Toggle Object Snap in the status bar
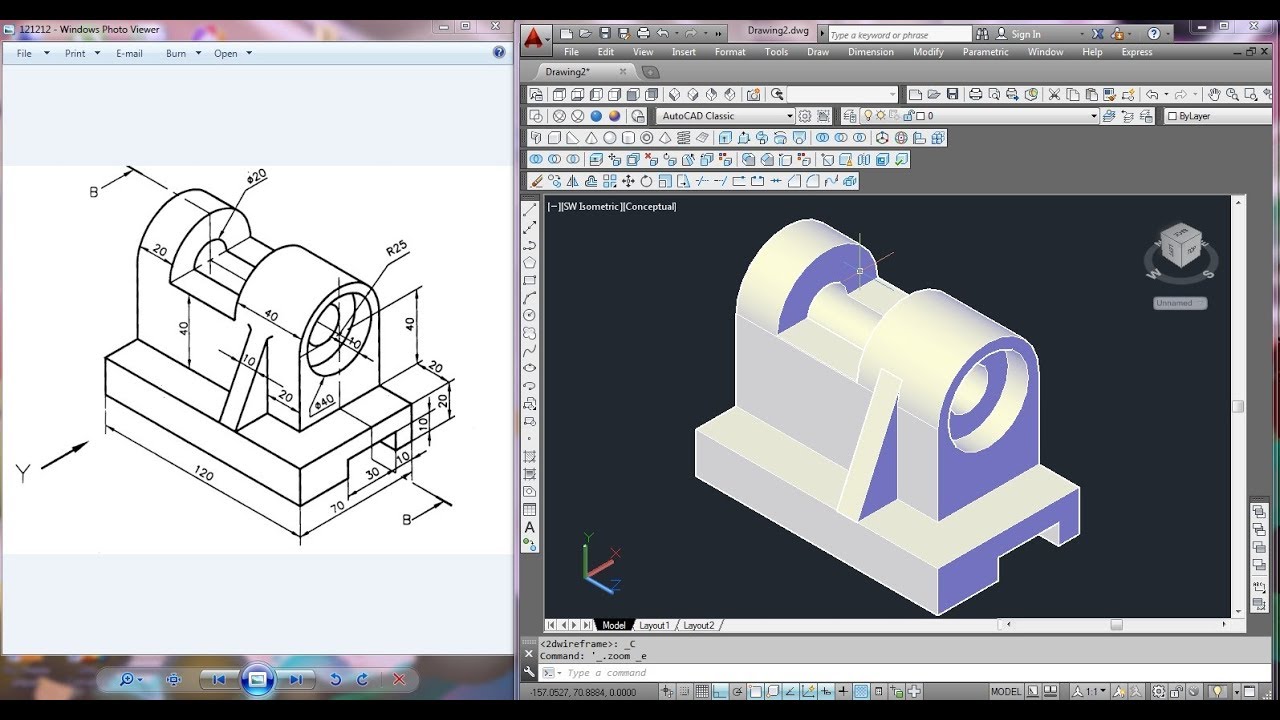Screen dimensions: 1280x720 [756, 691]
